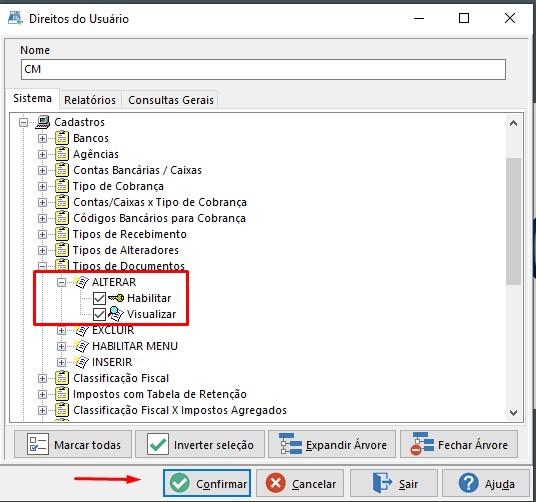536x502 pixels.
Task: Click the HABILITAR MENU document icon
Action: pyautogui.click(x=82, y=346)
